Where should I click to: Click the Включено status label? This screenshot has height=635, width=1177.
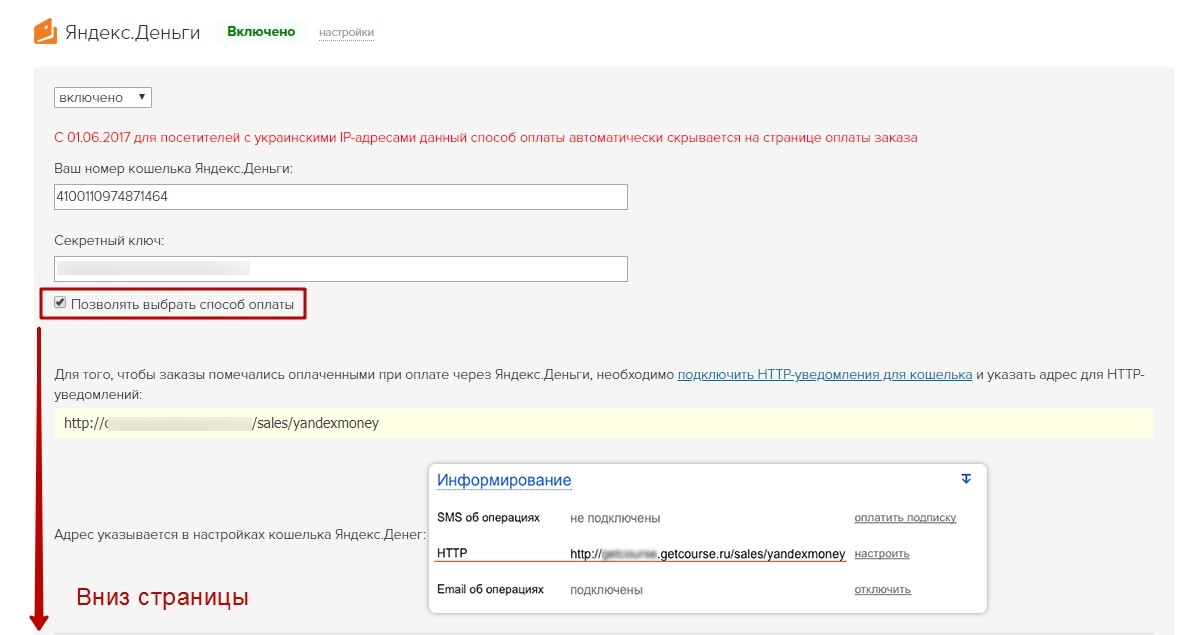tap(261, 32)
